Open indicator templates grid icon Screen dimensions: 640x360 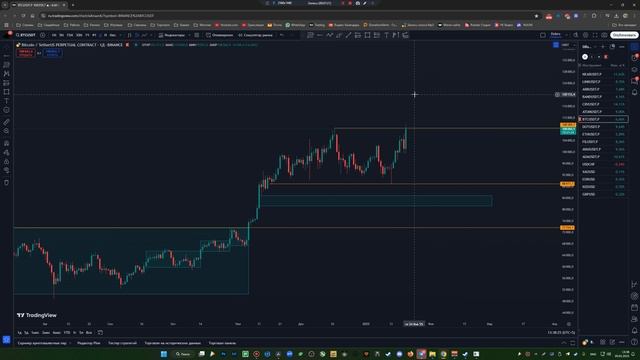(x=197, y=35)
